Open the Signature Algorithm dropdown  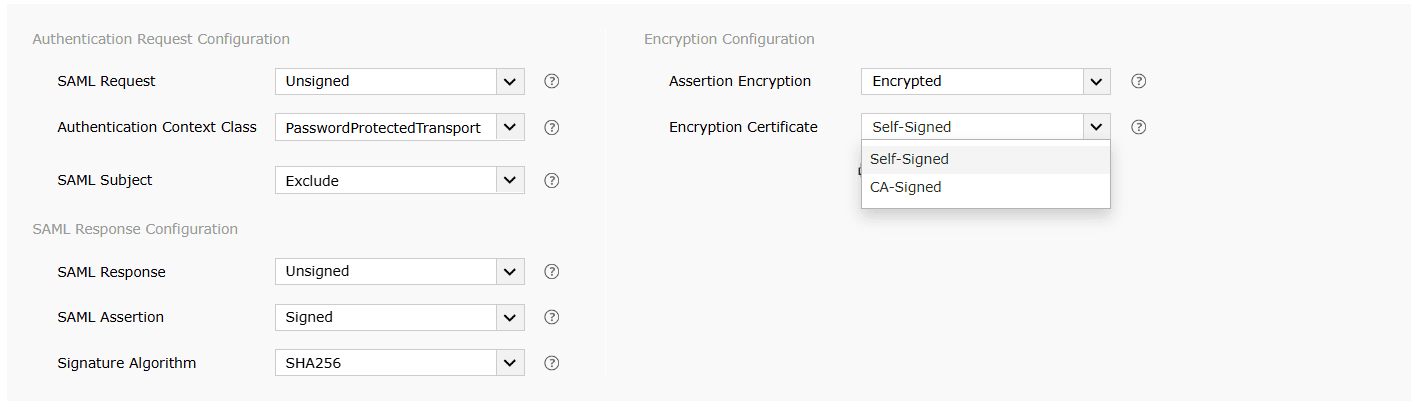pos(400,363)
